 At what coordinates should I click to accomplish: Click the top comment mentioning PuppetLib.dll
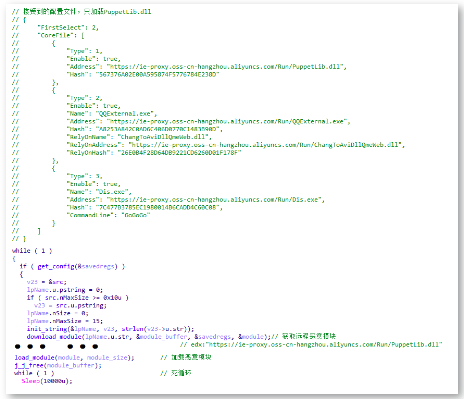[x=82, y=12]
